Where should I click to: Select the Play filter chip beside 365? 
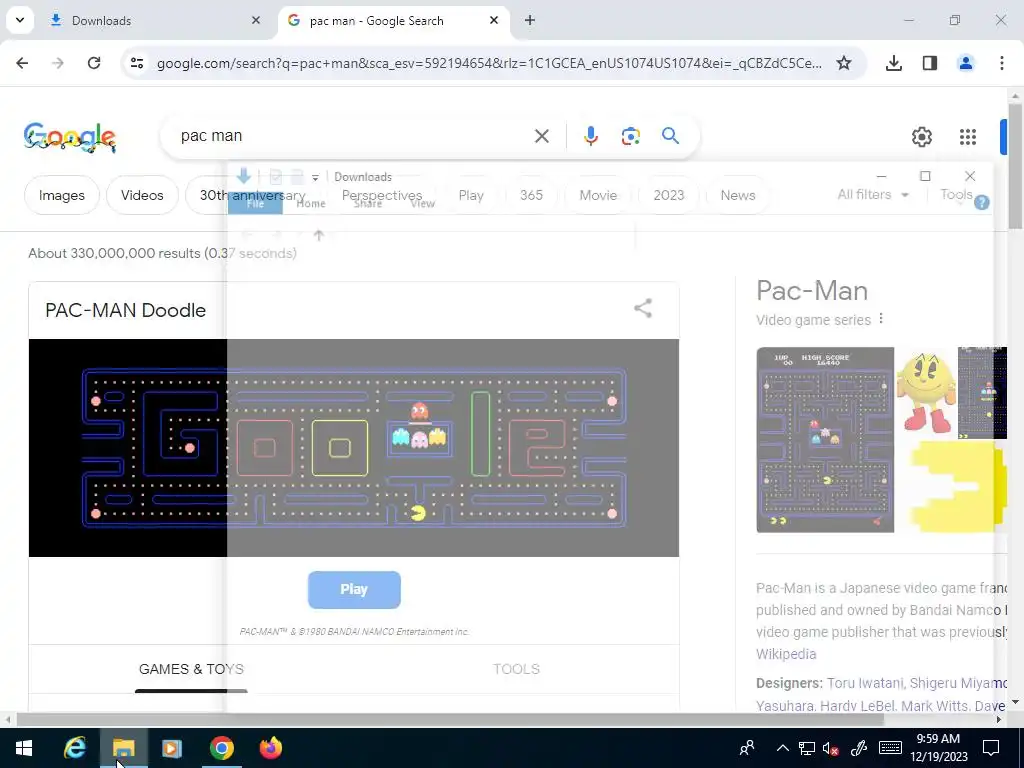[471, 195]
